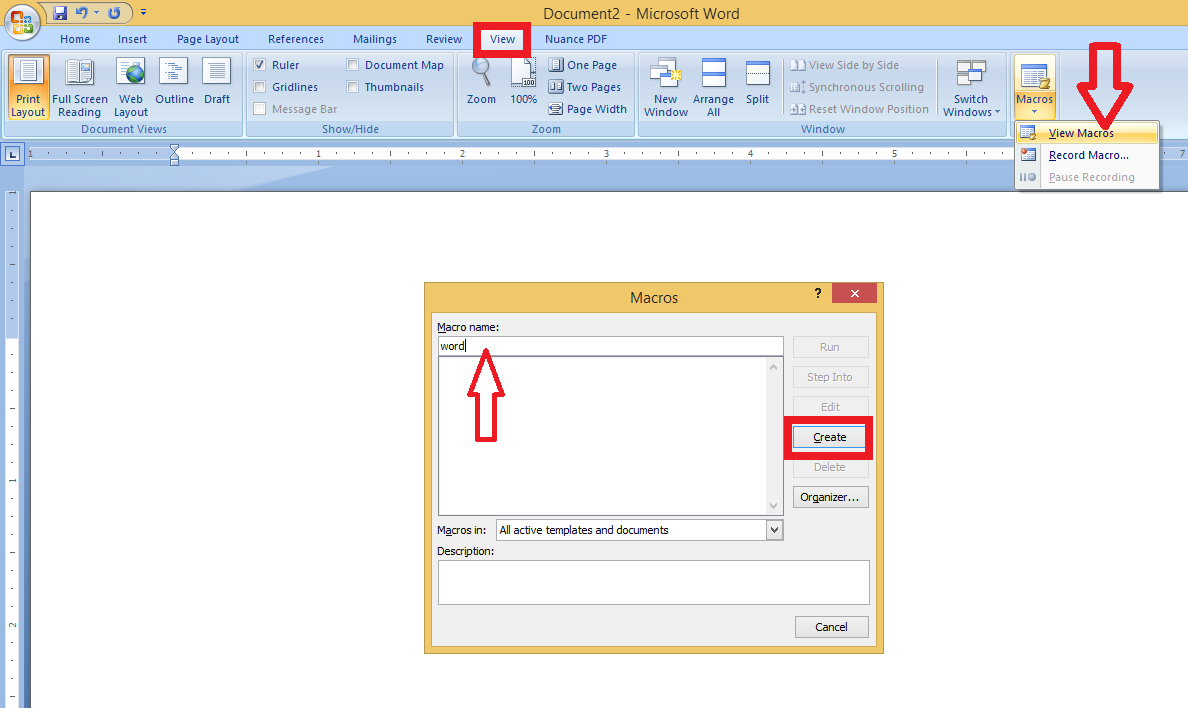Switch to Web Layout view
1188x708 pixels.
click(130, 87)
